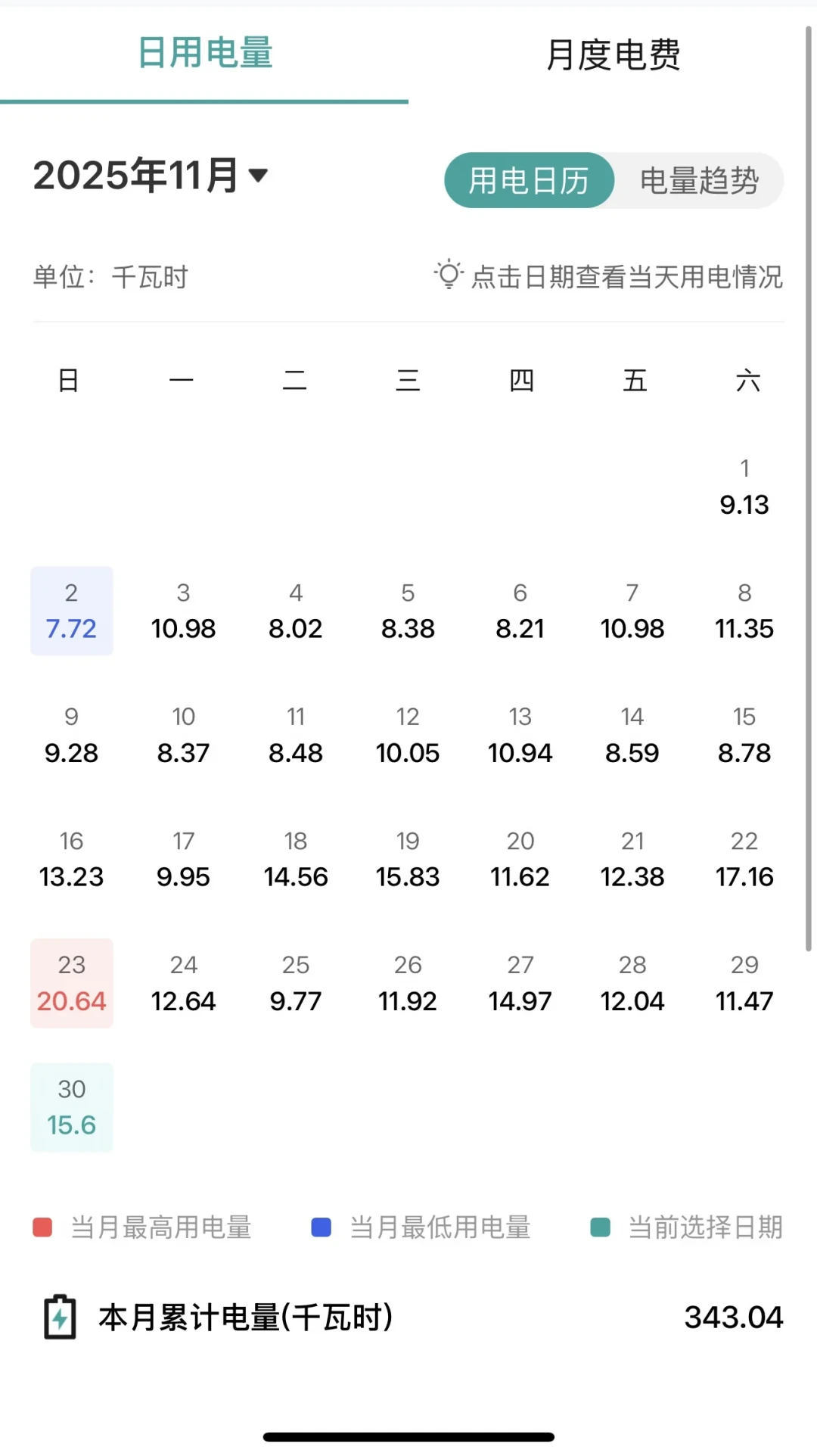Expand month picker via 2025年11月 label

tap(136, 176)
